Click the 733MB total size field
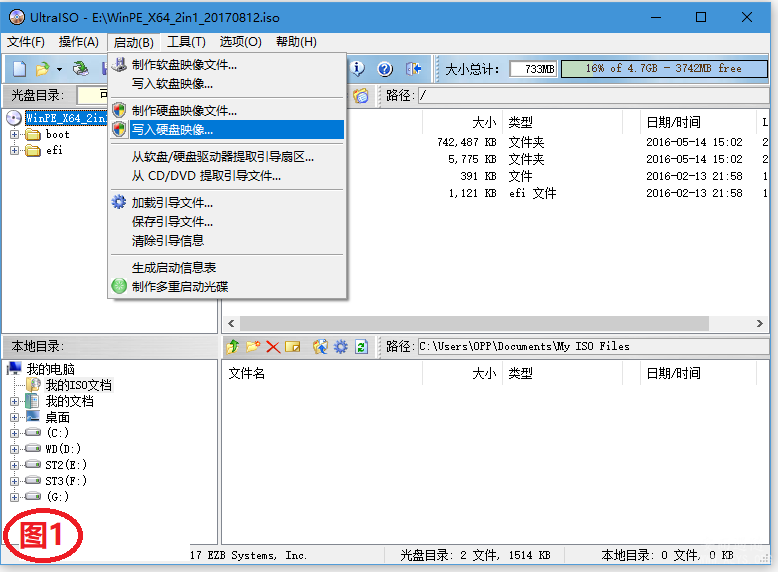778x572 pixels. 533,69
